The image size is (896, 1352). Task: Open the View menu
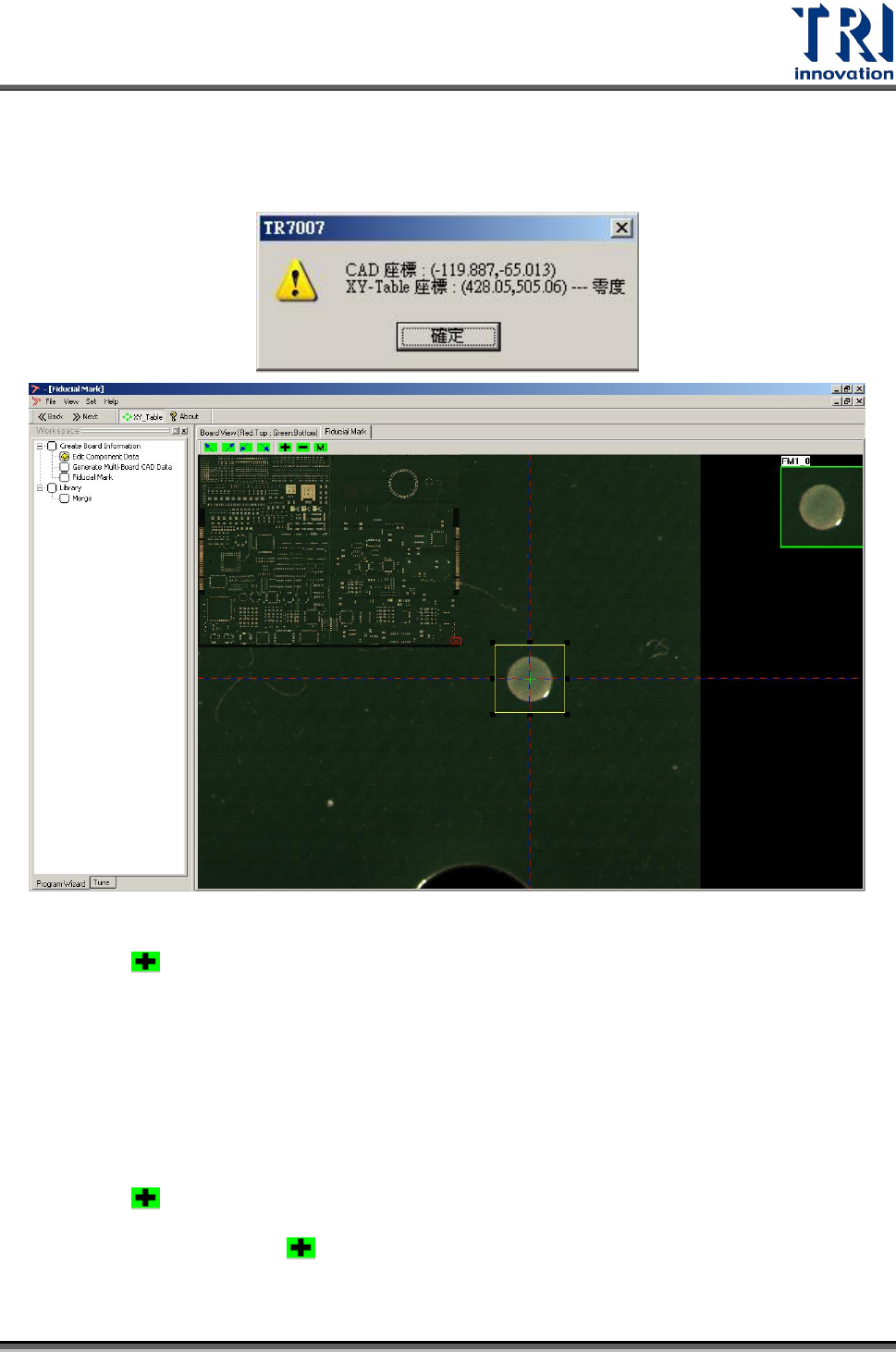click(x=71, y=401)
